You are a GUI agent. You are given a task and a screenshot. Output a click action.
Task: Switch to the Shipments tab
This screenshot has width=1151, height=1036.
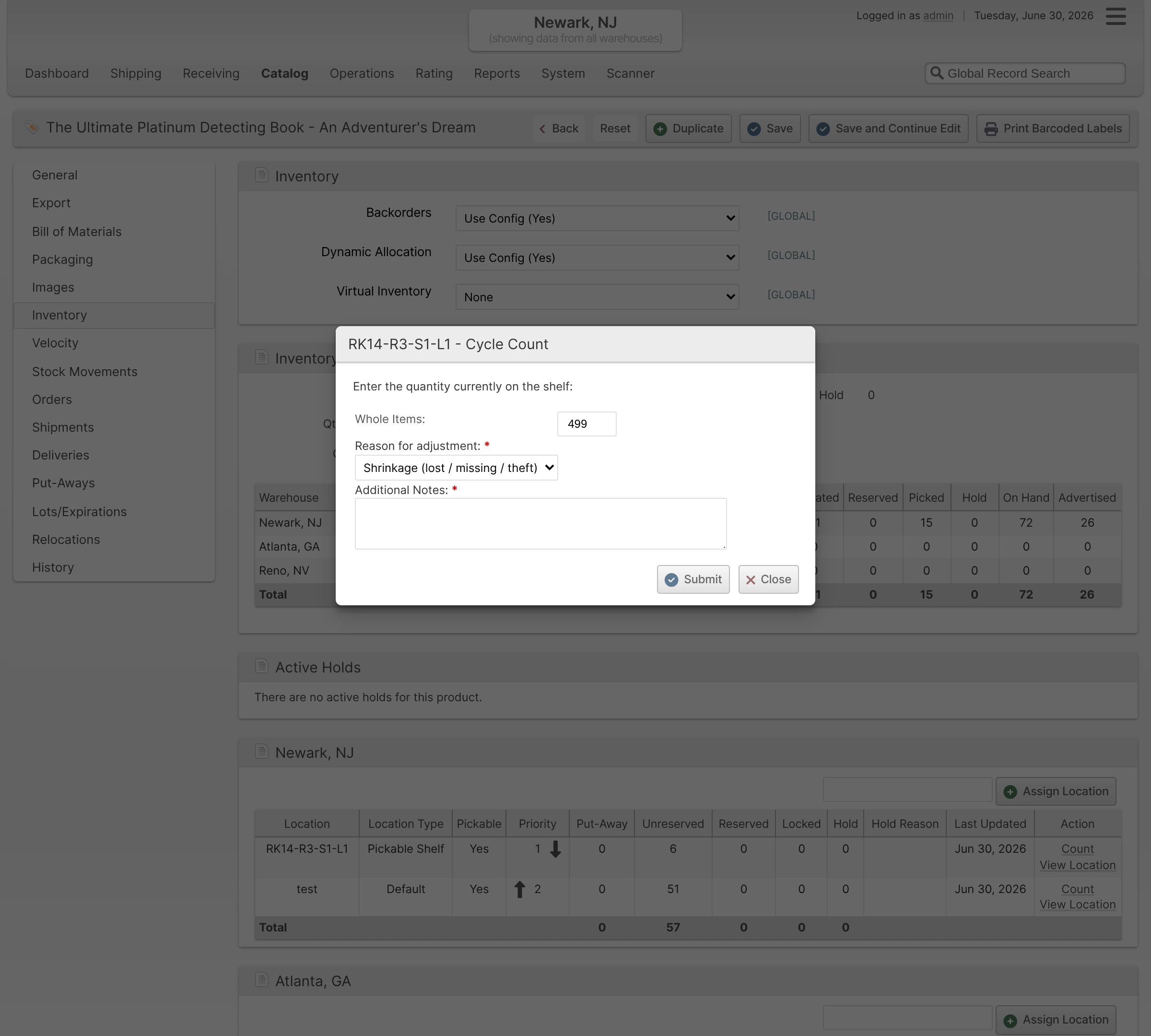point(114,427)
